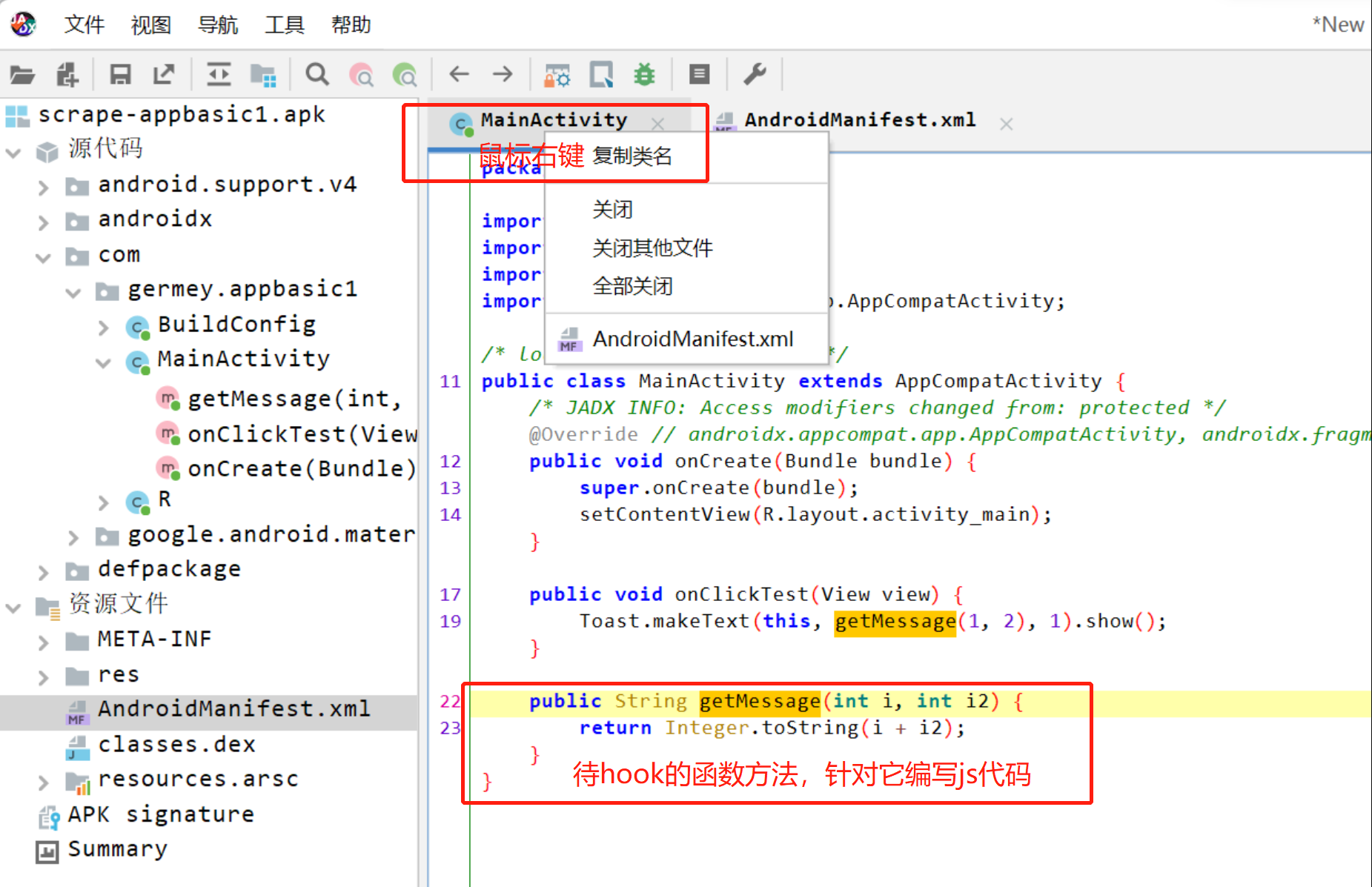Screen dimensions: 1372x887
Task: Select AndroidManifest.xml in the resource tree
Action: coord(233,709)
